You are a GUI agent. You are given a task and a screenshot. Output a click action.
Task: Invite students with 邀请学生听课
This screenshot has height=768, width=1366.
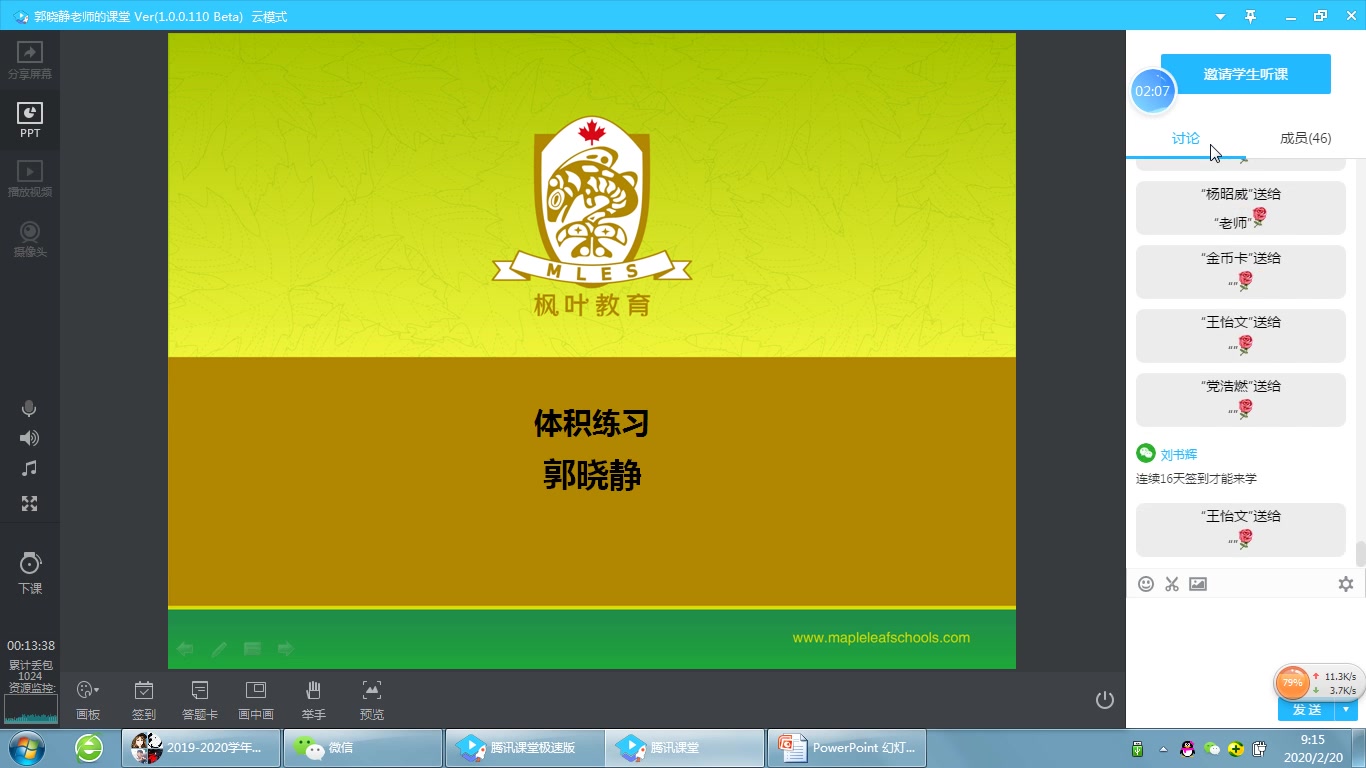1246,74
